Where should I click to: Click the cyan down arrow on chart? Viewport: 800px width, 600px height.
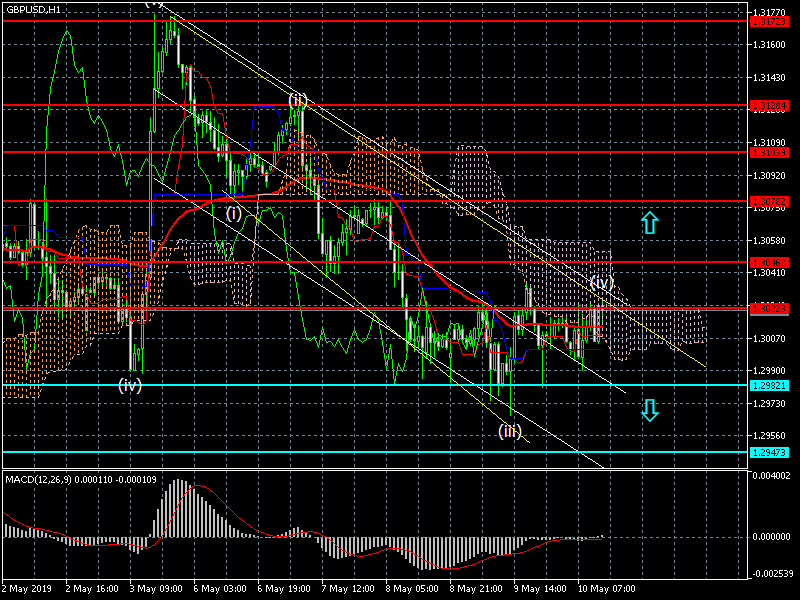[649, 410]
